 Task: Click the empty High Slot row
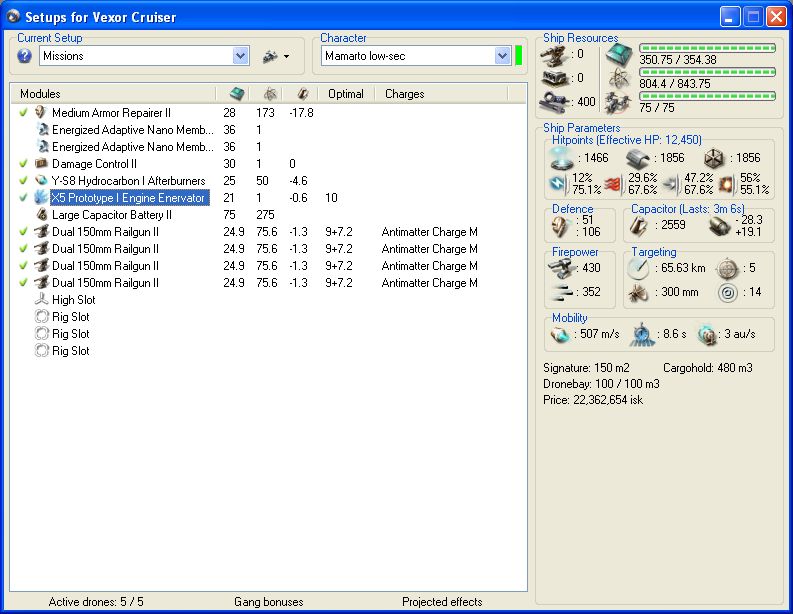pyautogui.click(x=74, y=300)
